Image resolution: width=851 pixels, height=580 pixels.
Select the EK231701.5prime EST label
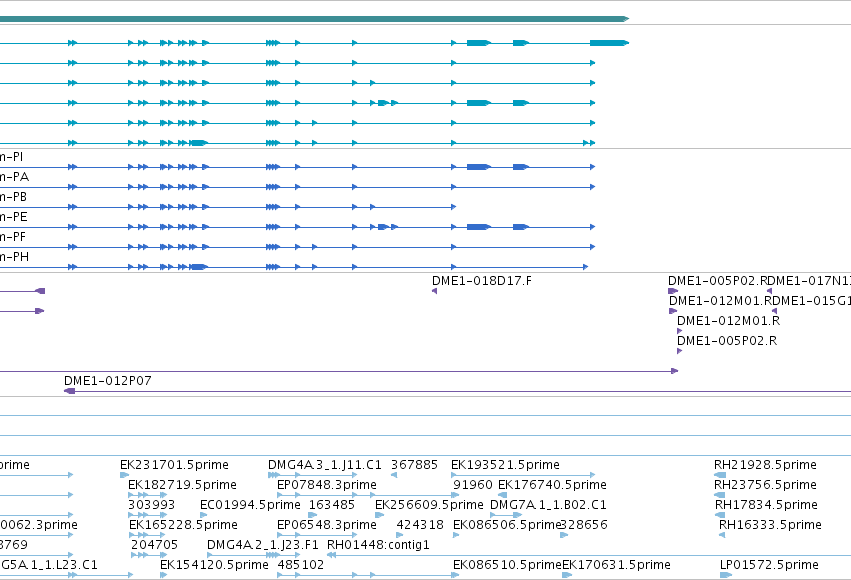[x=174, y=465]
